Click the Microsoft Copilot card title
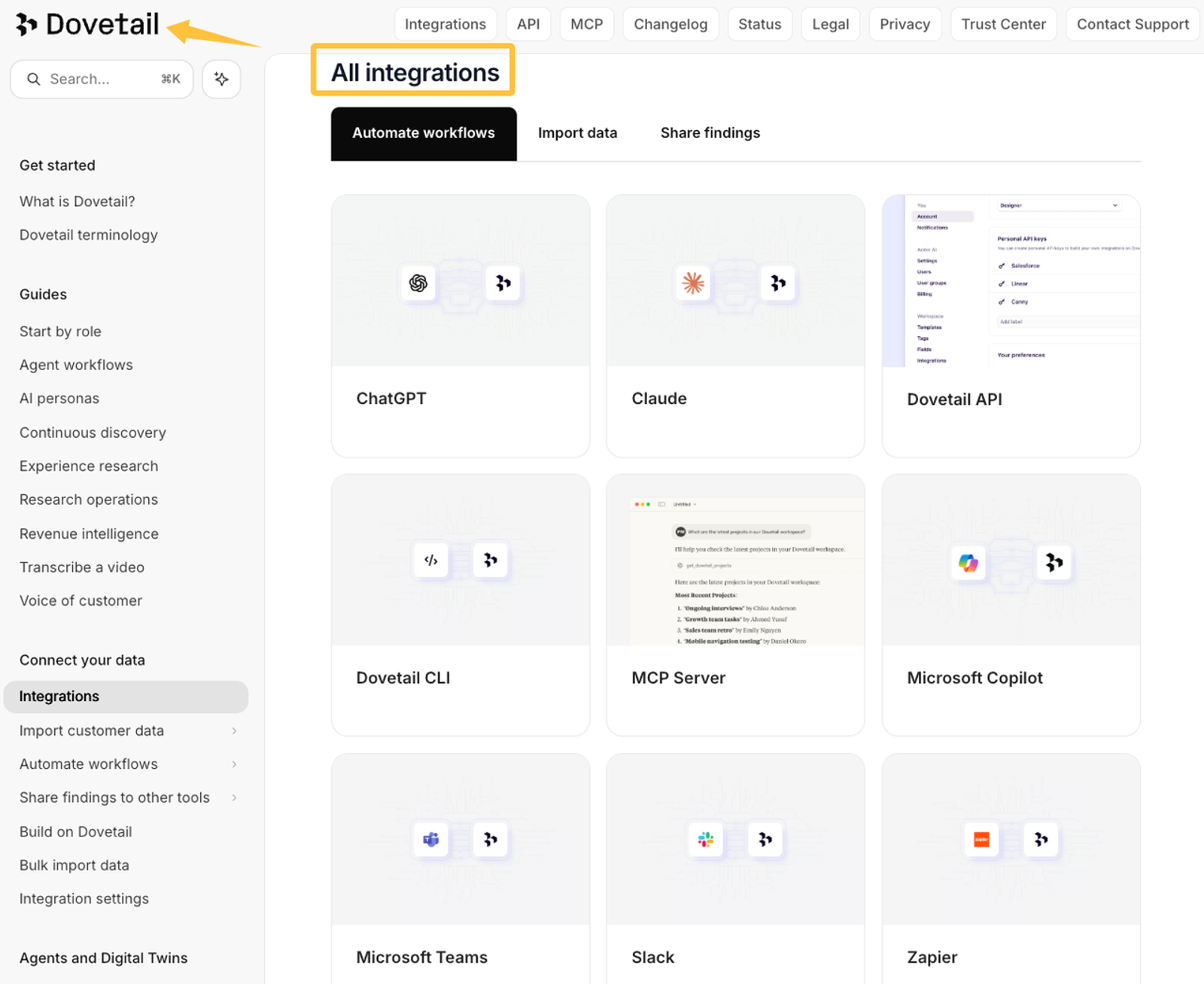 [x=974, y=678]
